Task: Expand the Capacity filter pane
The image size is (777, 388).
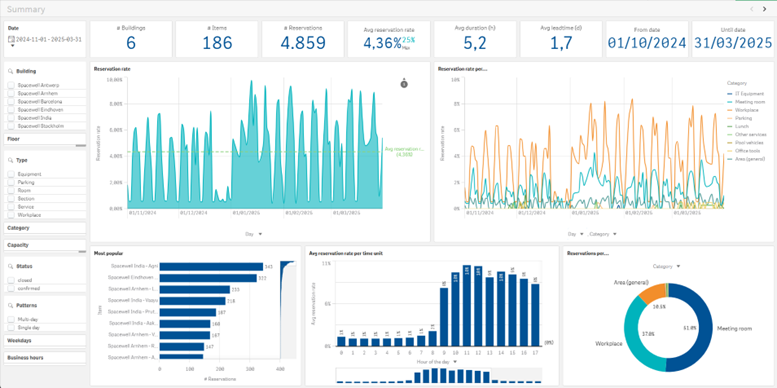Action: [45, 245]
